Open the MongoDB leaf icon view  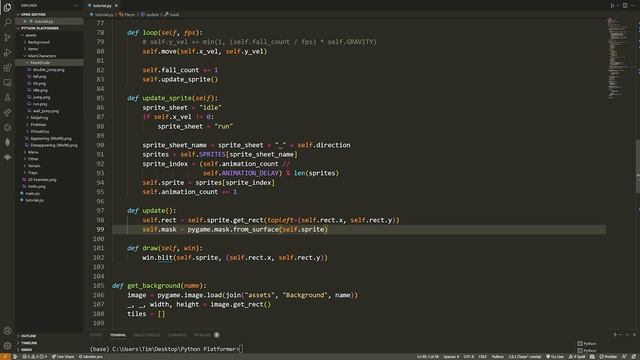click(7, 142)
